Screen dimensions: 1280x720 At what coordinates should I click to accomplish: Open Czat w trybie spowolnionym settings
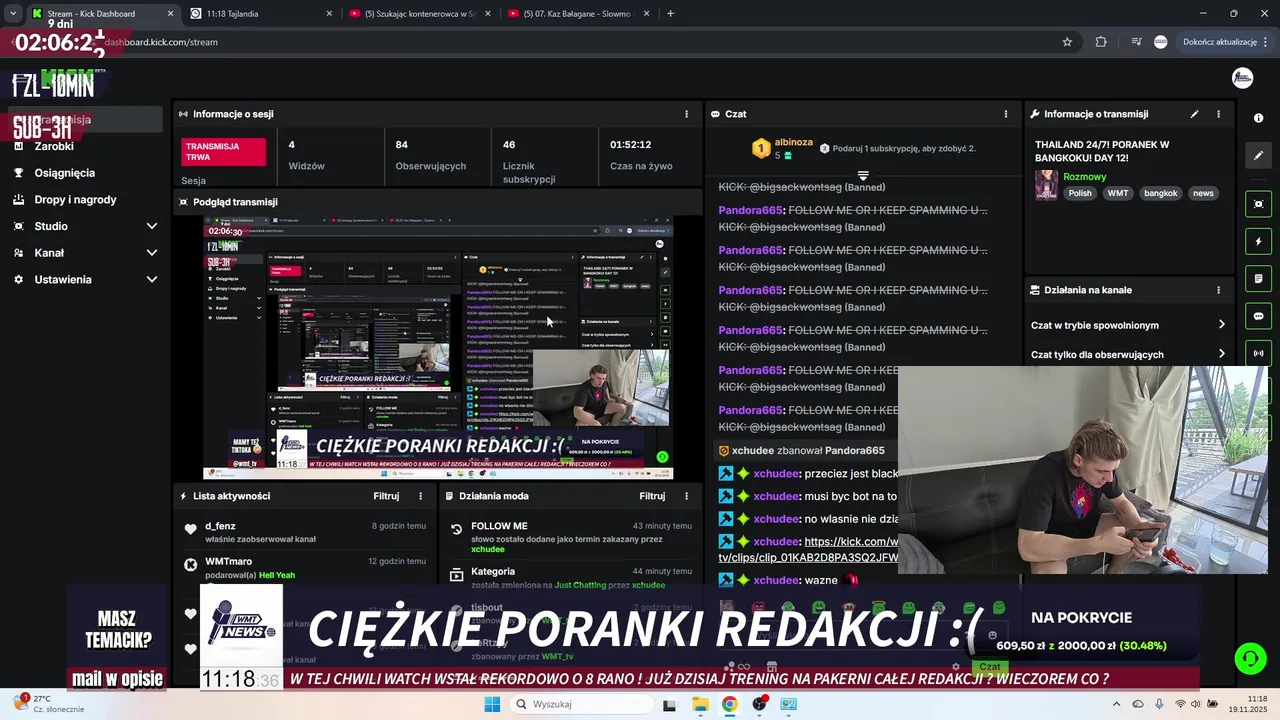tap(1128, 325)
